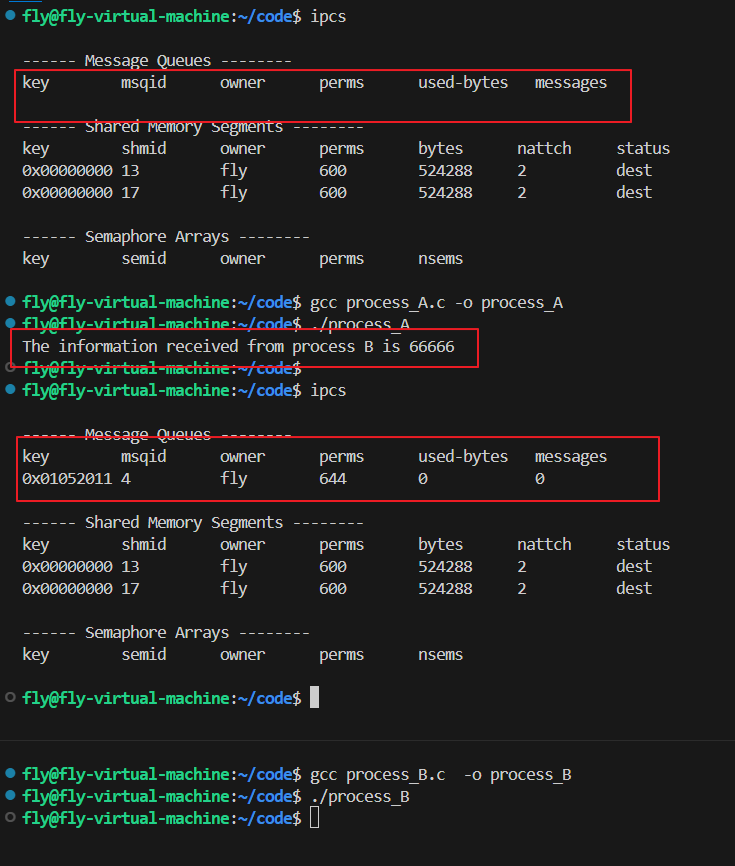Click the message queue key 0x01052011

[x=67, y=479]
